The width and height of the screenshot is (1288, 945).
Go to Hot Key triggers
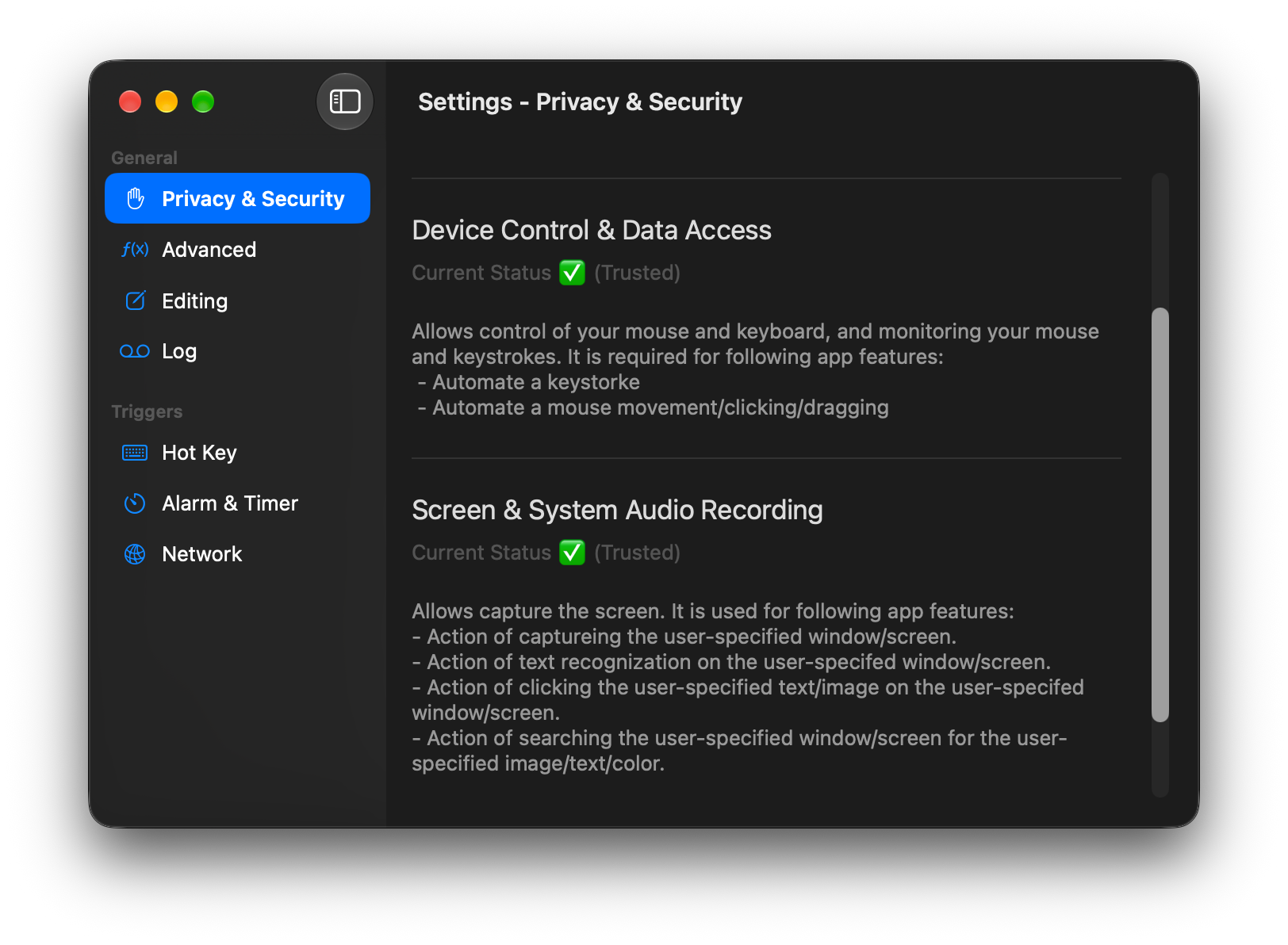(x=237, y=453)
